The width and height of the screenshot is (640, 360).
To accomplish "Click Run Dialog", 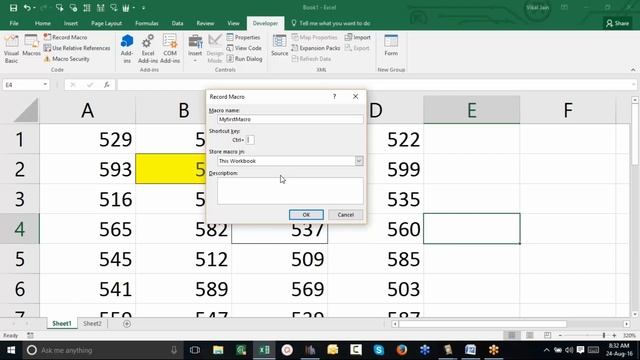I will pos(244,59).
